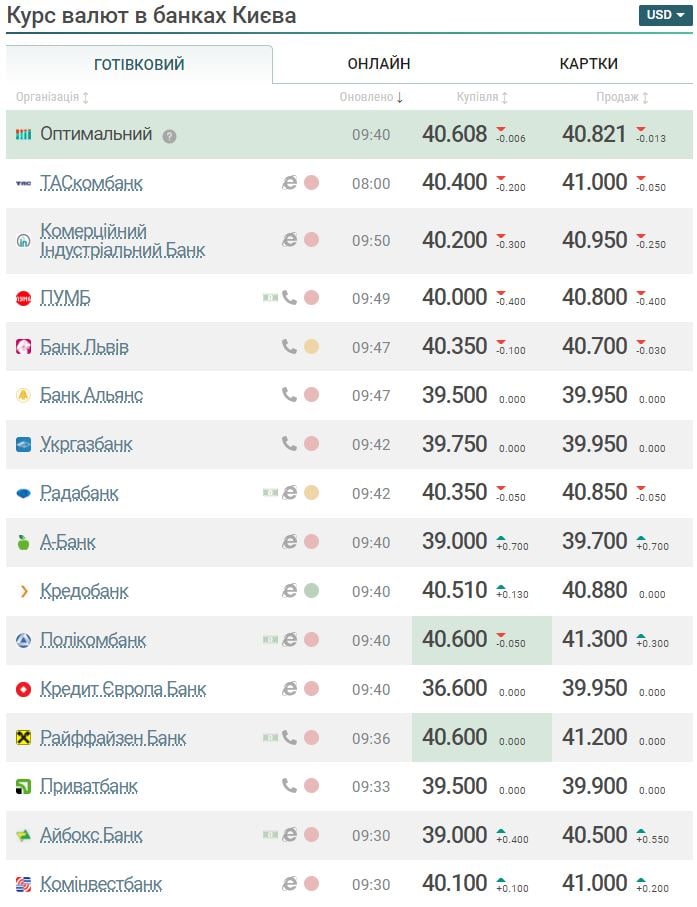Switch to the КАРТКИ tab
697x907 pixels.
coord(588,64)
